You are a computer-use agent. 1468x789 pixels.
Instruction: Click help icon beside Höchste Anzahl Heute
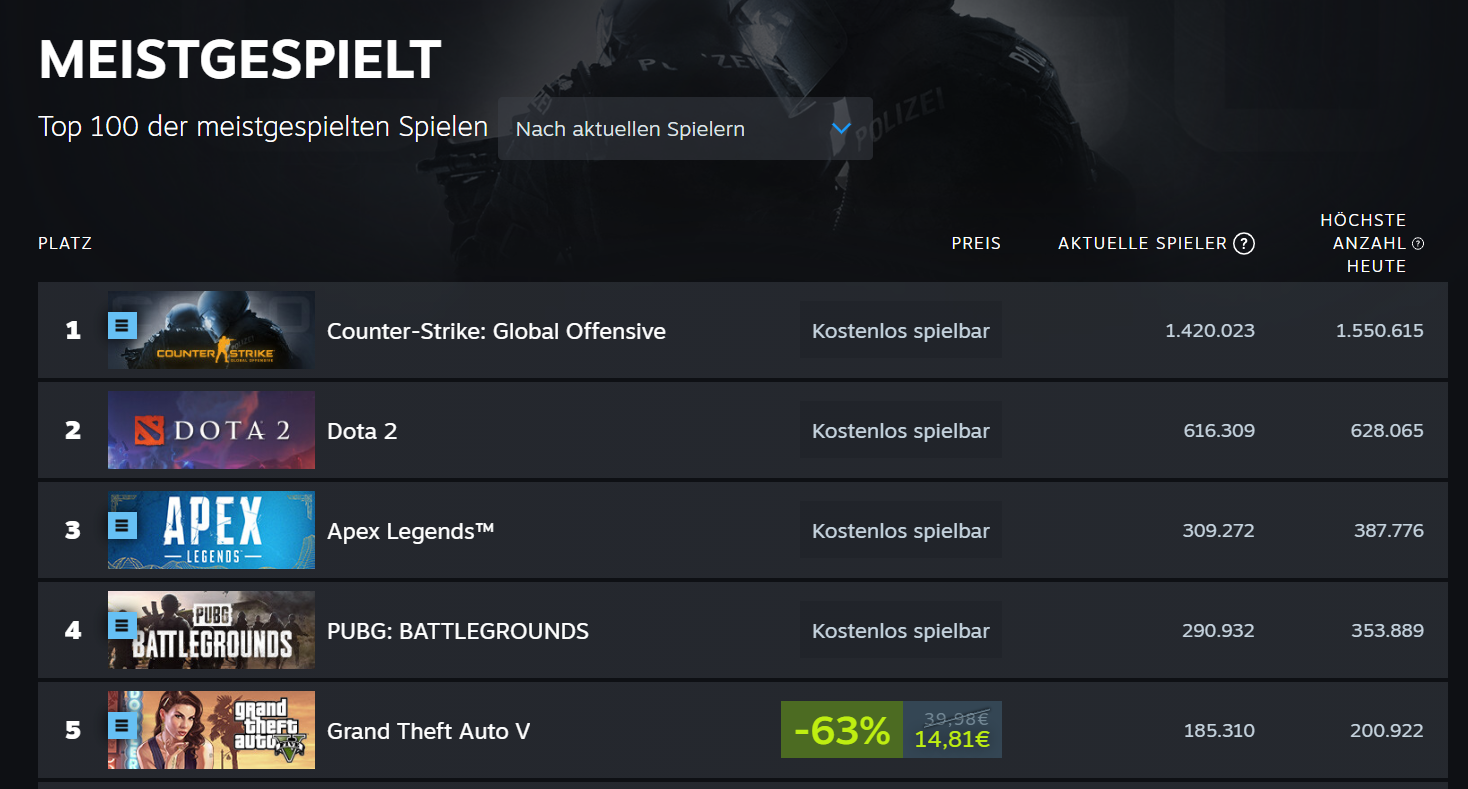[1418, 243]
